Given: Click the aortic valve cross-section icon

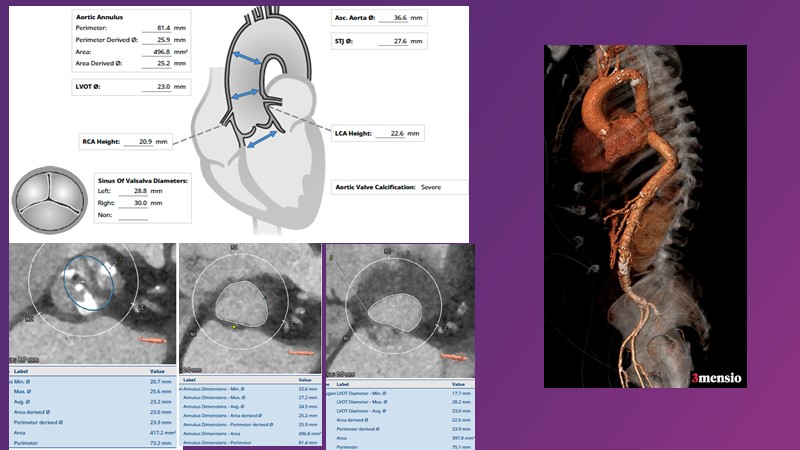Looking at the screenshot, I should 45,196.
